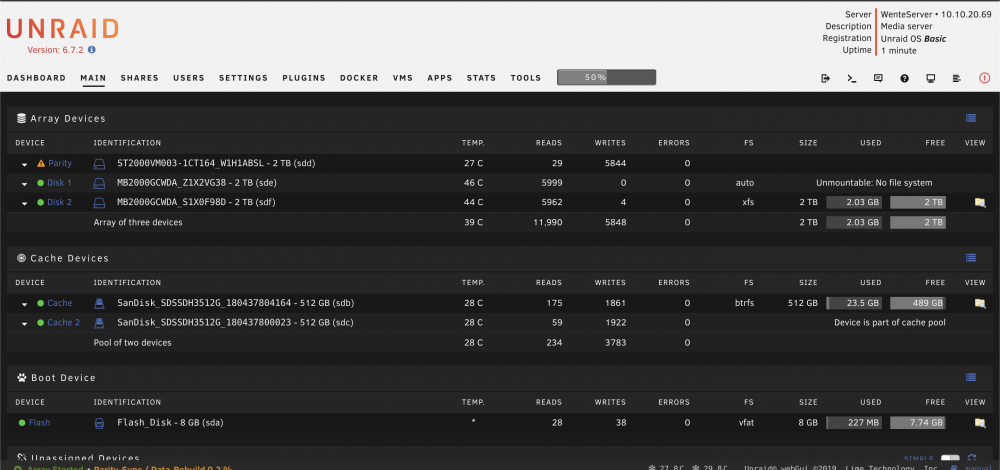Click the green status ball for Disk 2
The width and height of the screenshot is (1000, 470).
(41, 203)
